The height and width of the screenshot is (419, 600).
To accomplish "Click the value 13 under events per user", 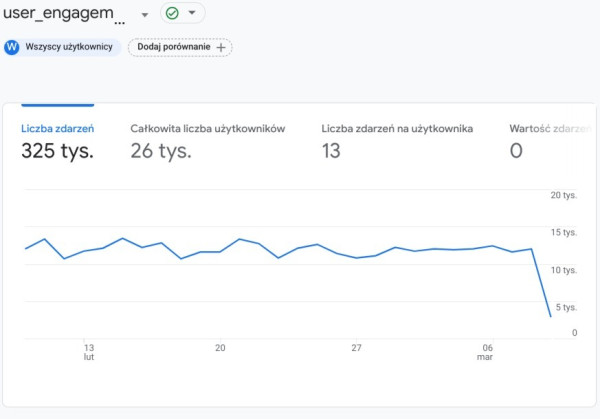I will (331, 152).
